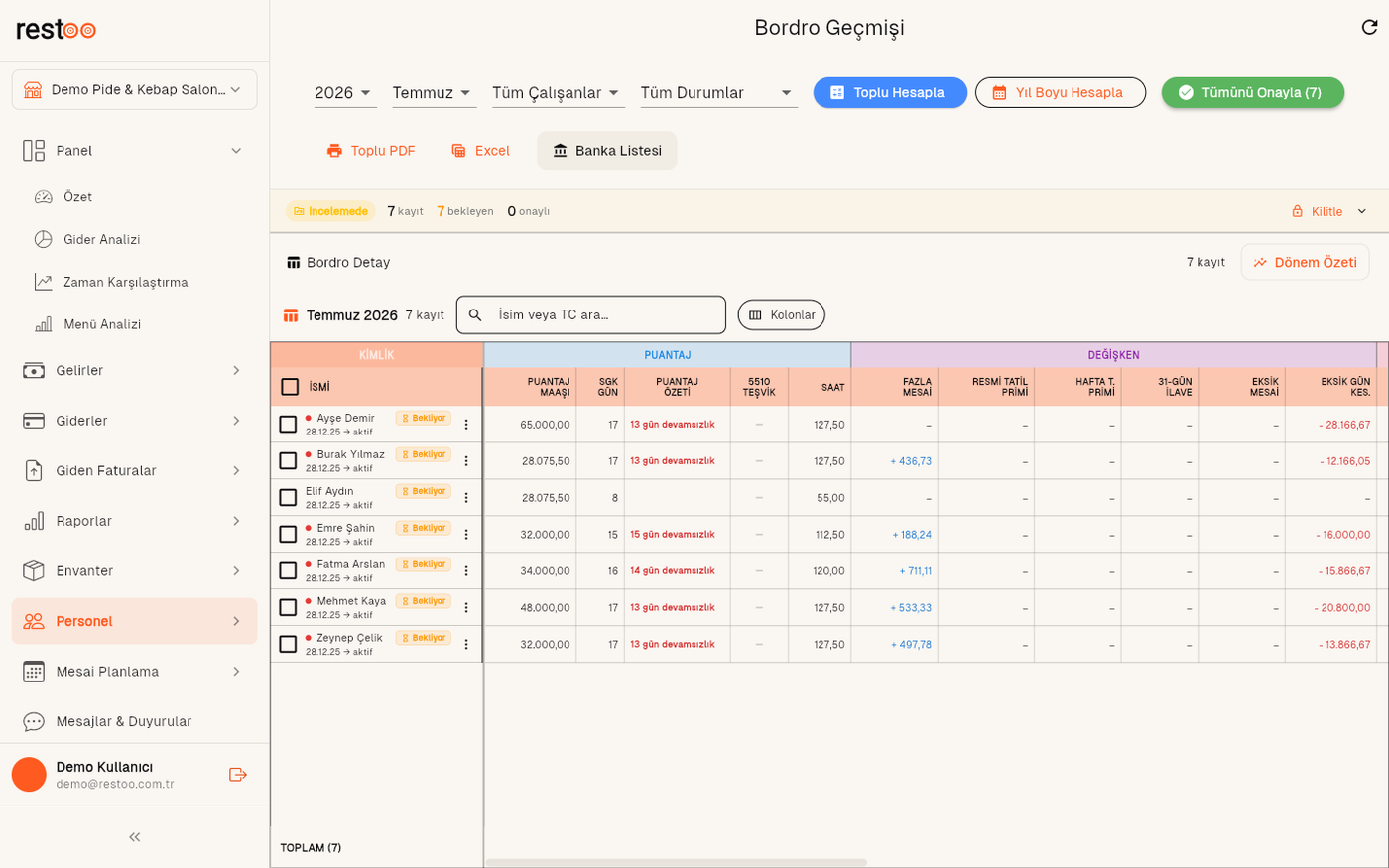Click the Yıl Boyu Hesapla button
Image resolution: width=1389 pixels, height=868 pixels.
[x=1061, y=93]
